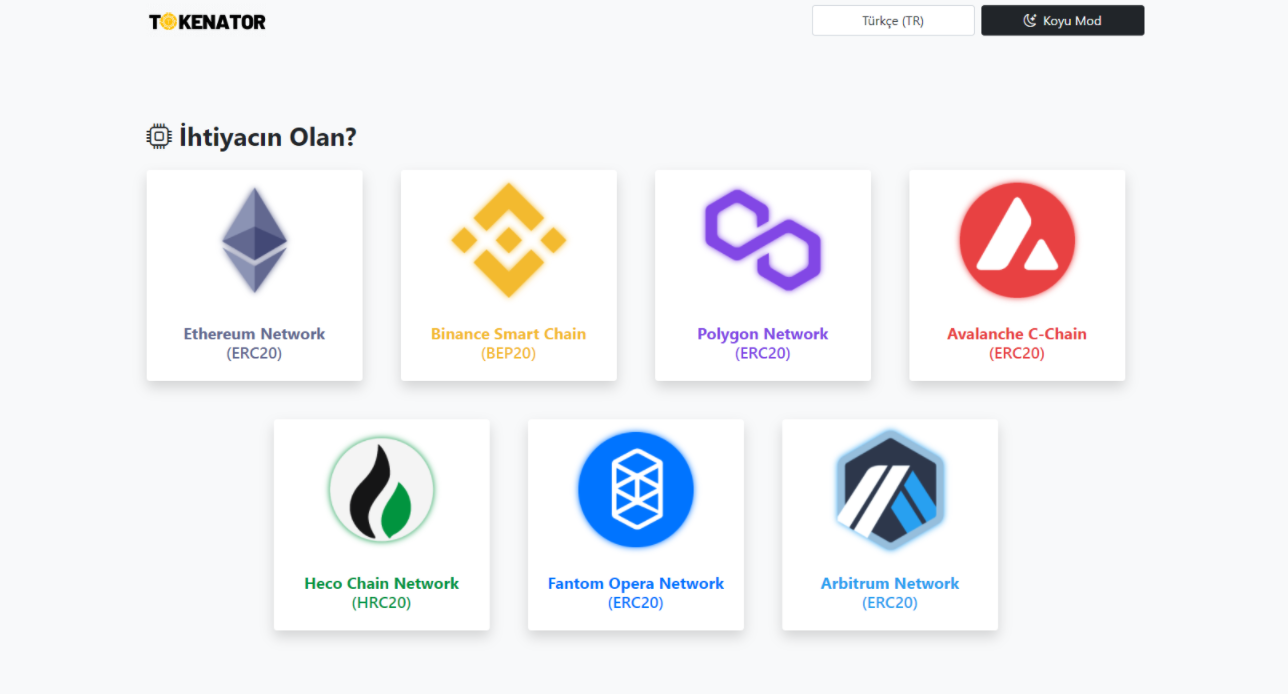Select Binance Smart Chain label

tap(509, 334)
